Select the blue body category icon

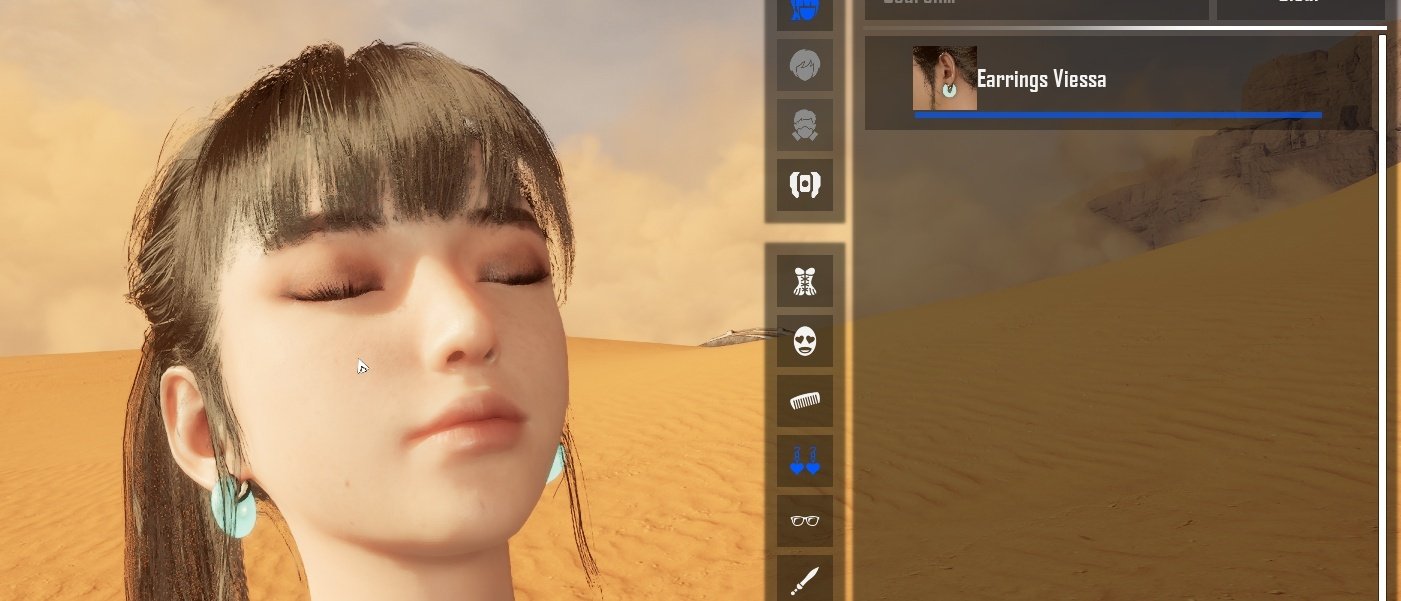[x=805, y=10]
